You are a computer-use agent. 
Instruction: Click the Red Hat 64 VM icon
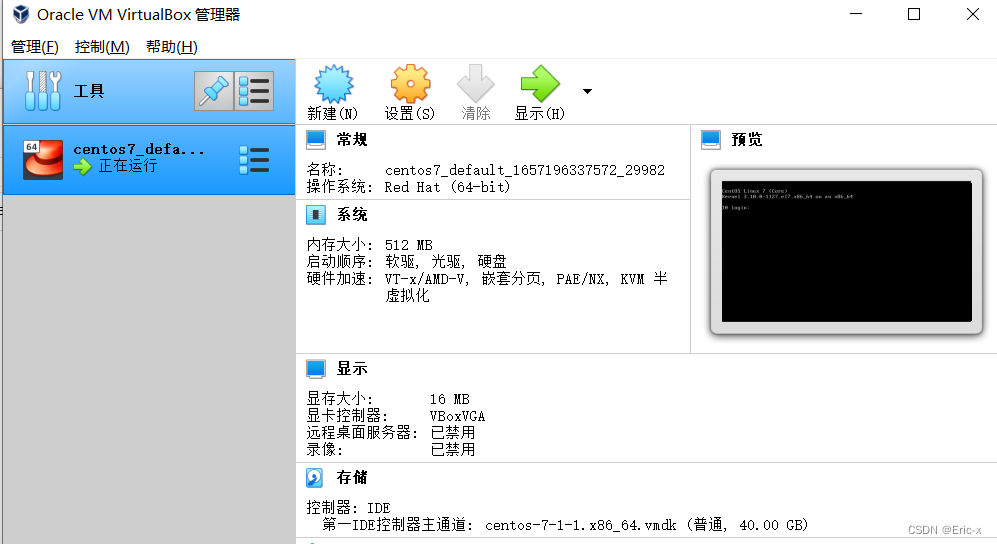(43, 160)
